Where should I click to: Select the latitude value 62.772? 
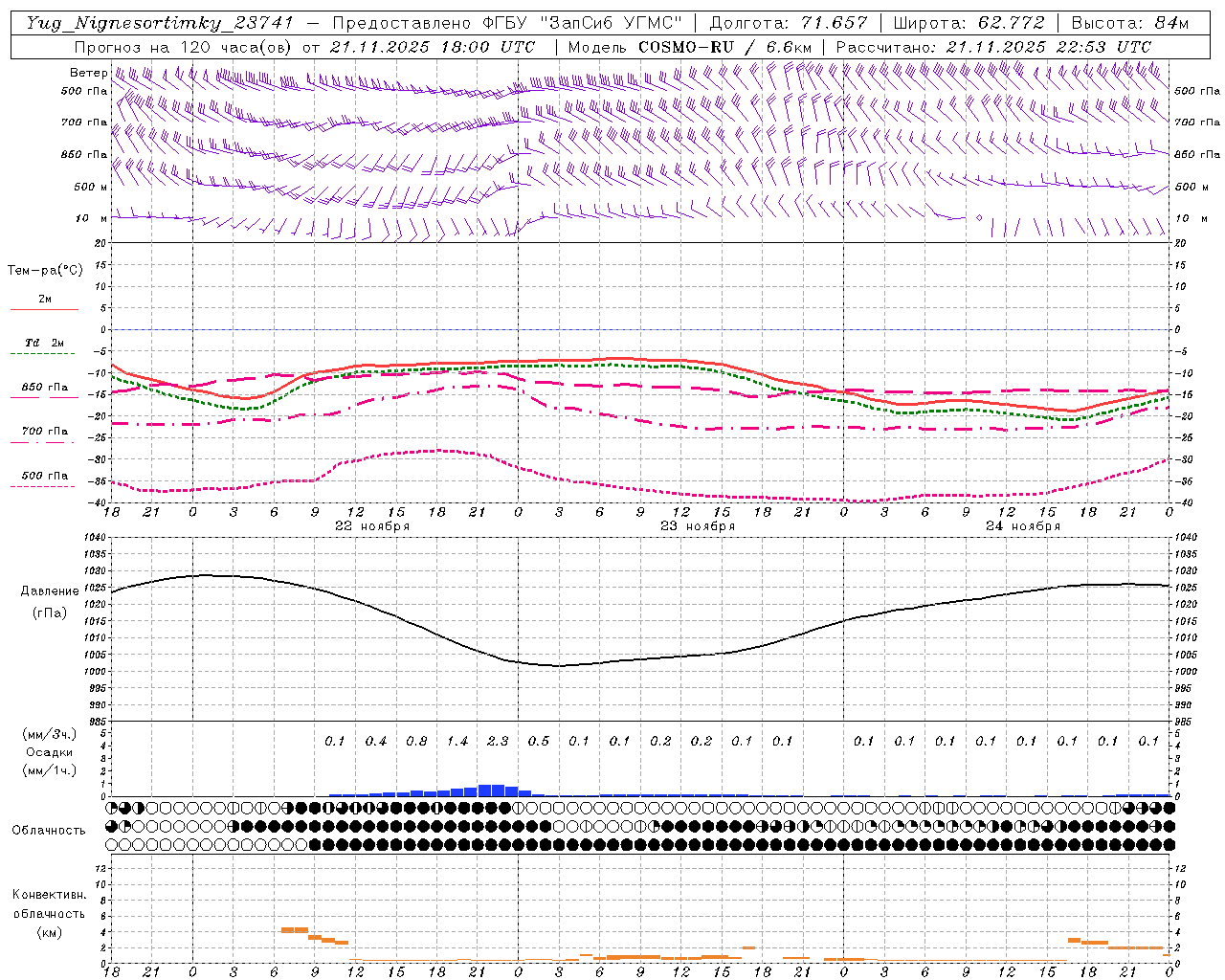[x=1011, y=23]
